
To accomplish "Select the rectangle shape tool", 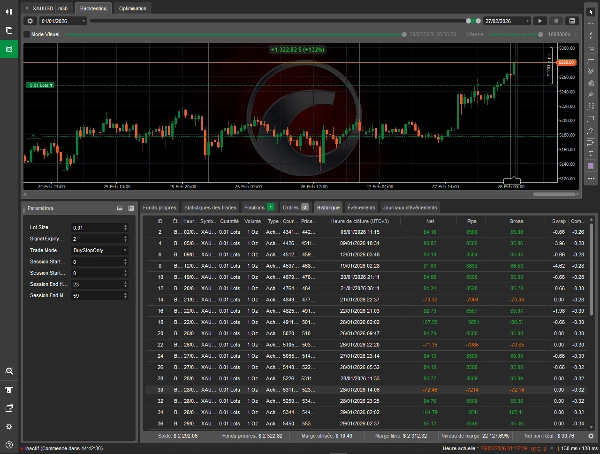I will tap(590, 119).
